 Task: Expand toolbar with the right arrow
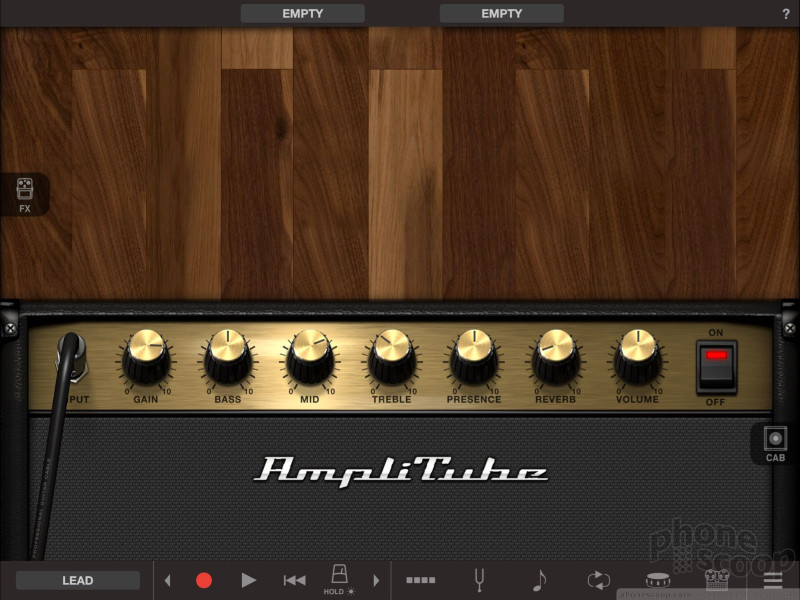(377, 580)
